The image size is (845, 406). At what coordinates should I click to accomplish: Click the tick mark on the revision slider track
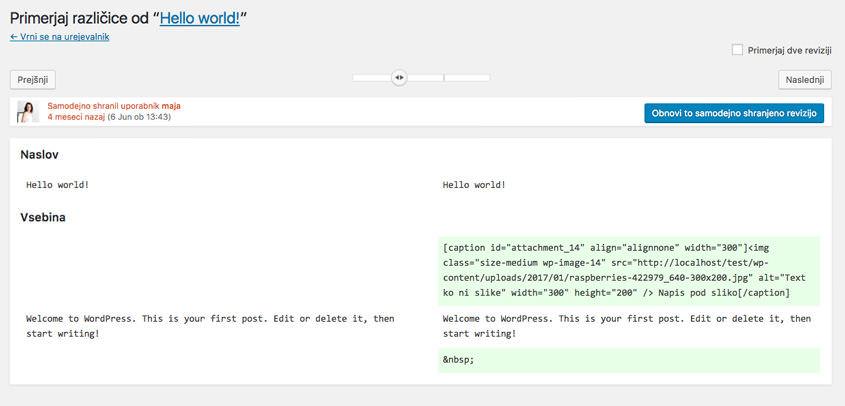[x=444, y=78]
